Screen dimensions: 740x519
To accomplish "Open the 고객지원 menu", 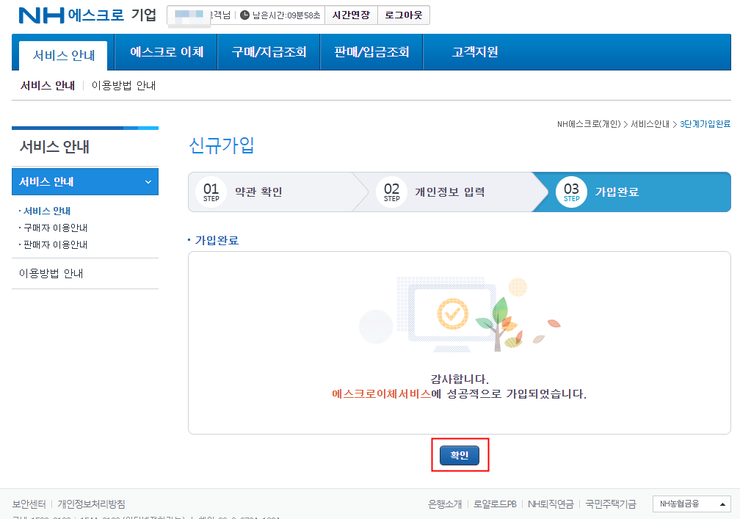I will click(x=475, y=52).
